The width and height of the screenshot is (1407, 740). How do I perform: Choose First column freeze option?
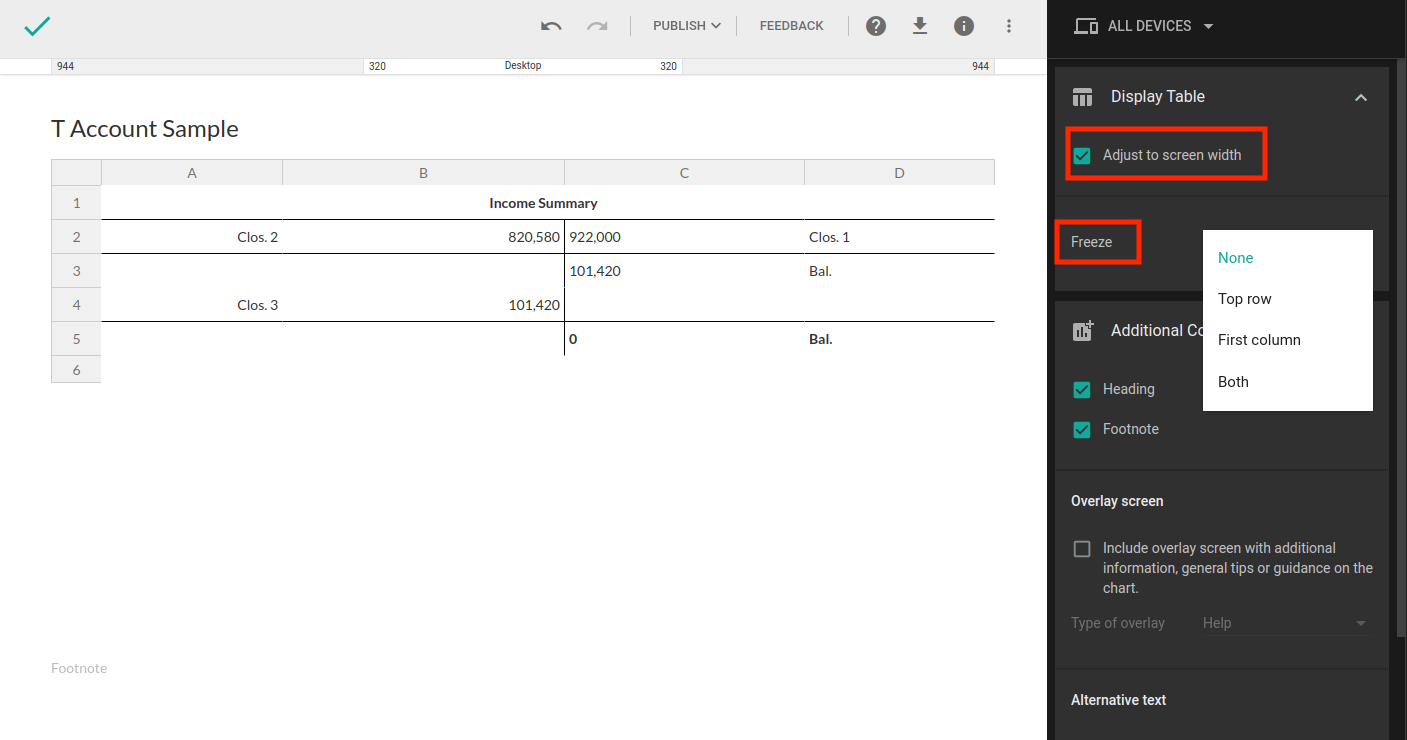(1259, 340)
